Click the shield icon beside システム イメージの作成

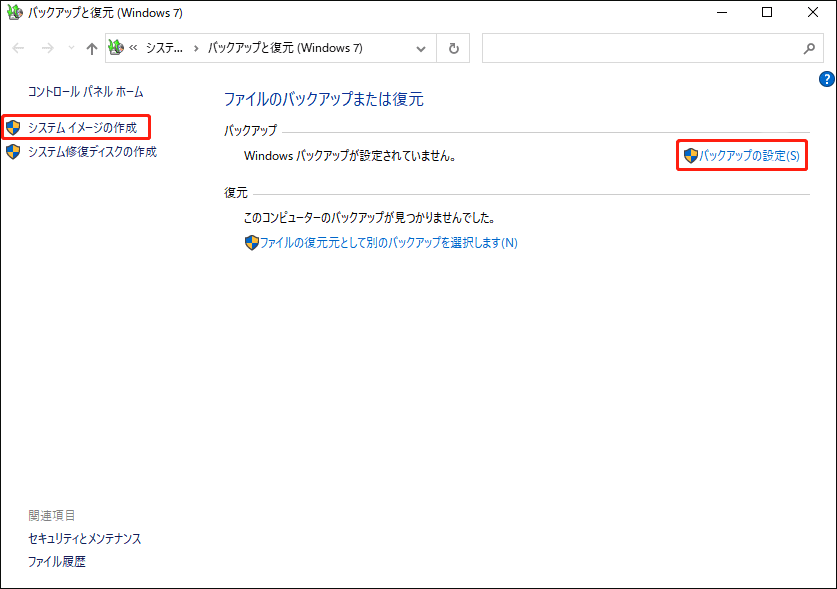pos(14,127)
